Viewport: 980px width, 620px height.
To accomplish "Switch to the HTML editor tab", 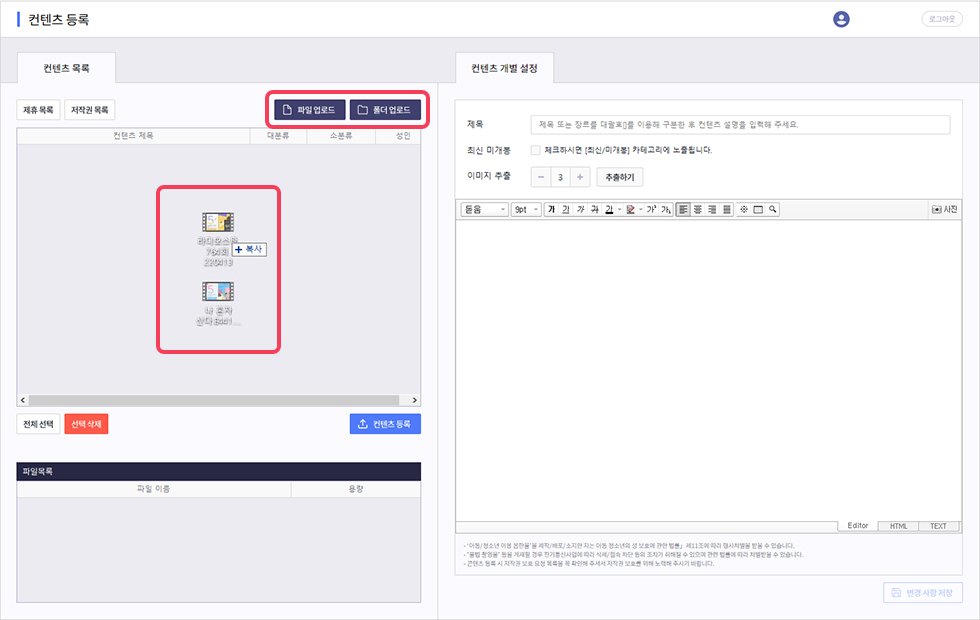I will [898, 526].
